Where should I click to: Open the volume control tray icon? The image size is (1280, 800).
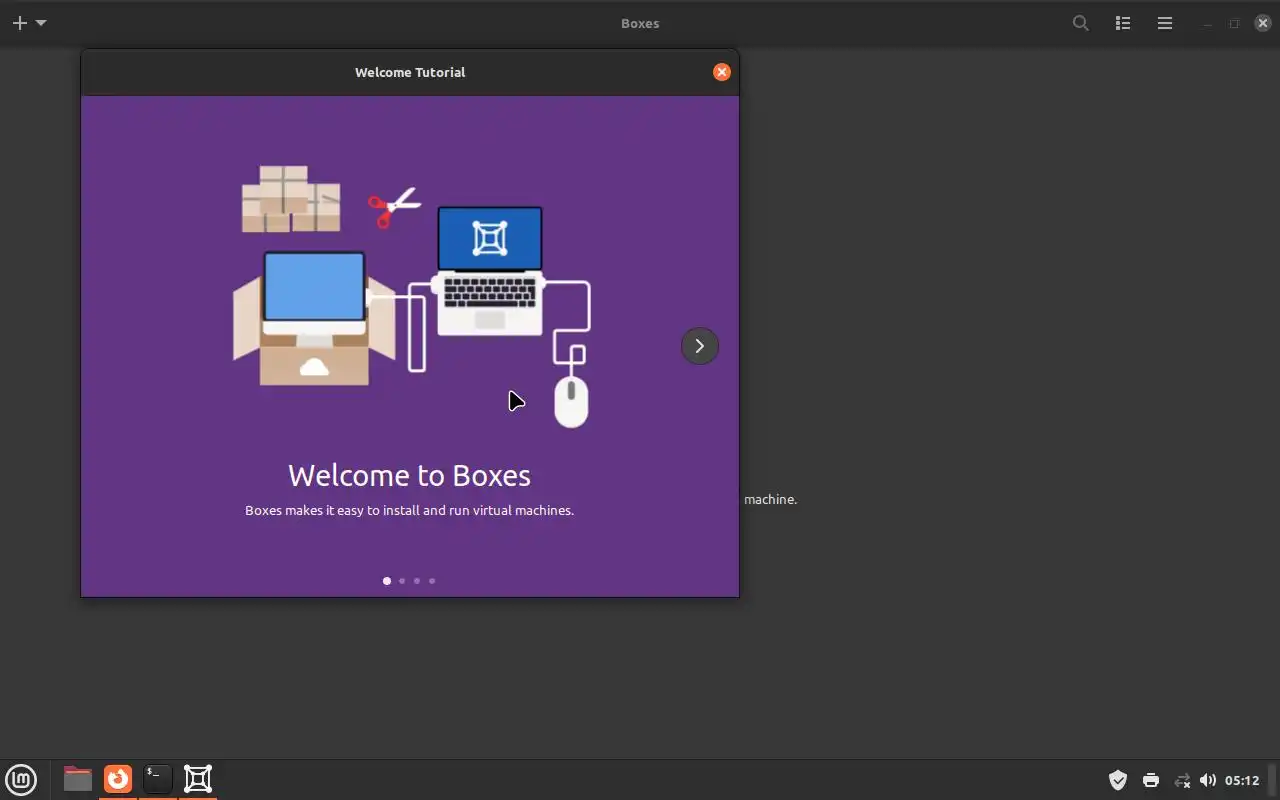click(1208, 780)
